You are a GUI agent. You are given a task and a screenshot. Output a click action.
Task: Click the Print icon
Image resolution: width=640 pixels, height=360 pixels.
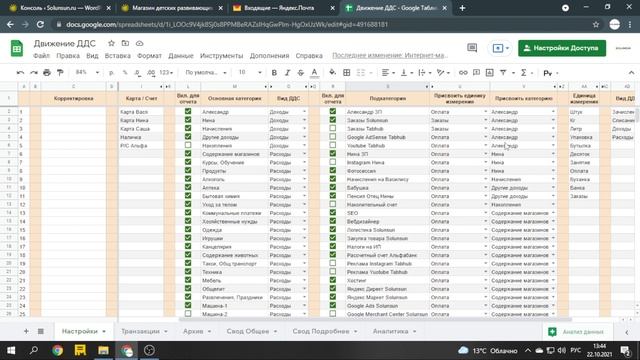47,73
